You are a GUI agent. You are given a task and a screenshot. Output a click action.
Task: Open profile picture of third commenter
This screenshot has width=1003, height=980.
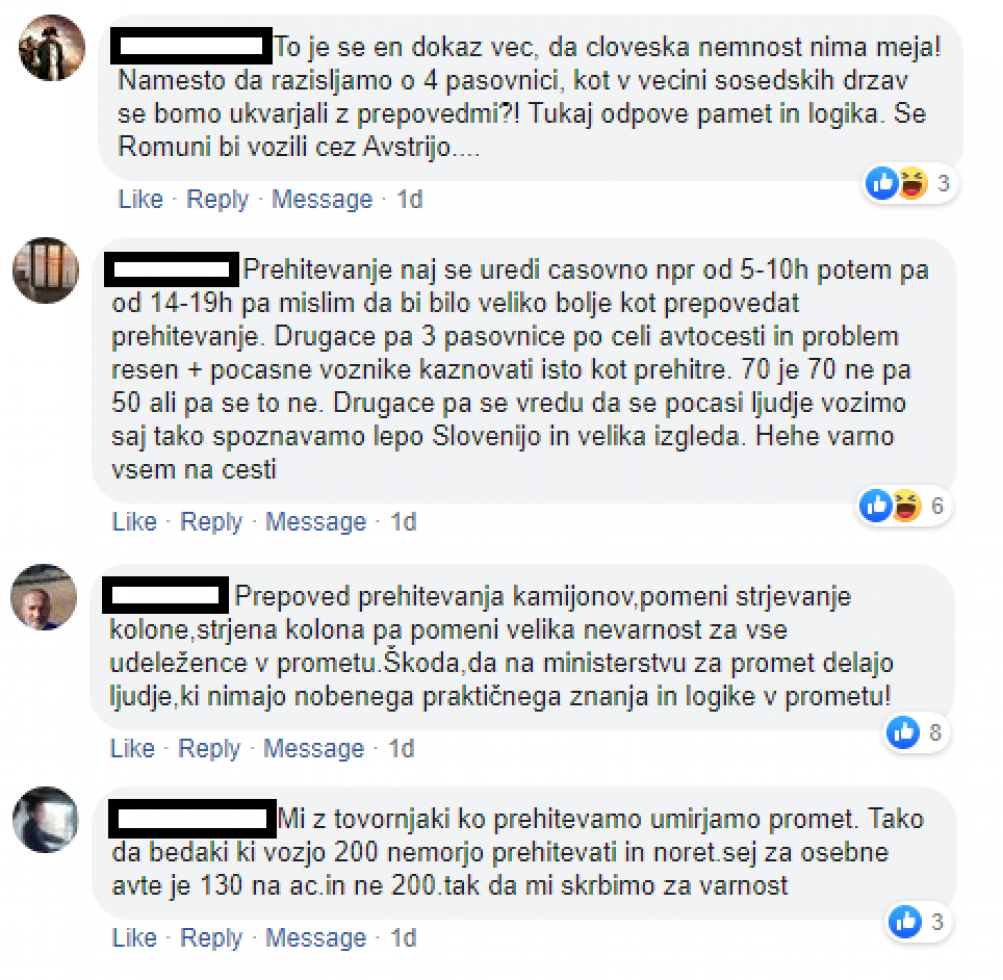(x=43, y=597)
